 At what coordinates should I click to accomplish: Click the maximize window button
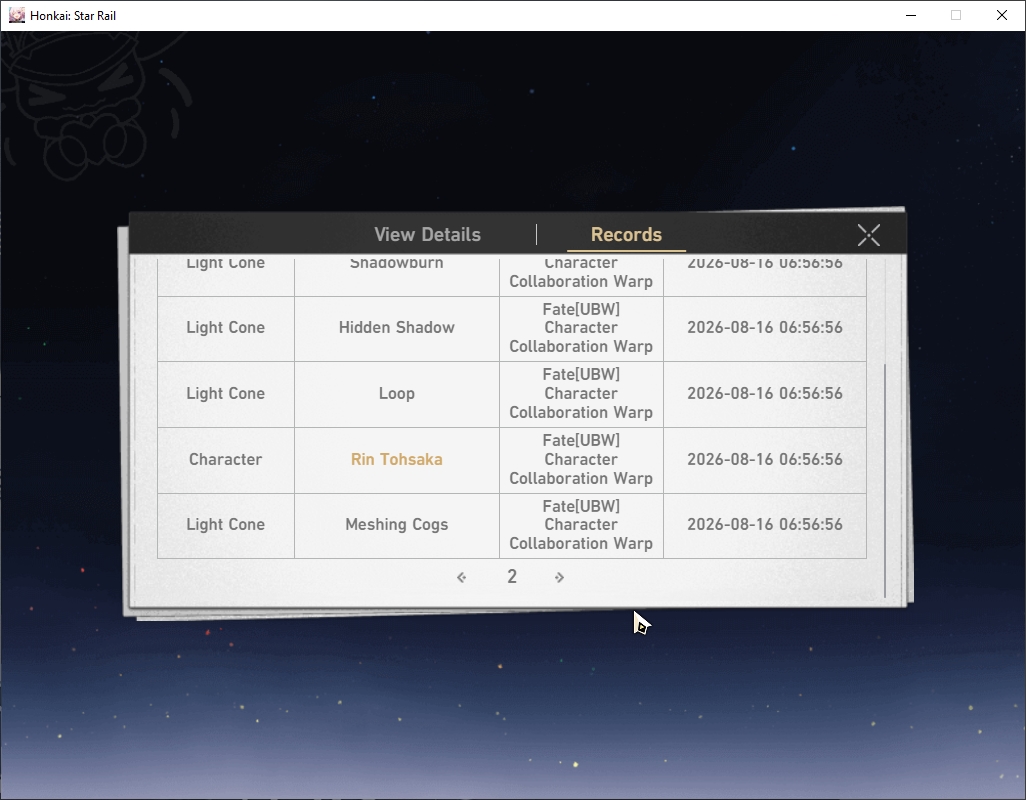(x=956, y=15)
